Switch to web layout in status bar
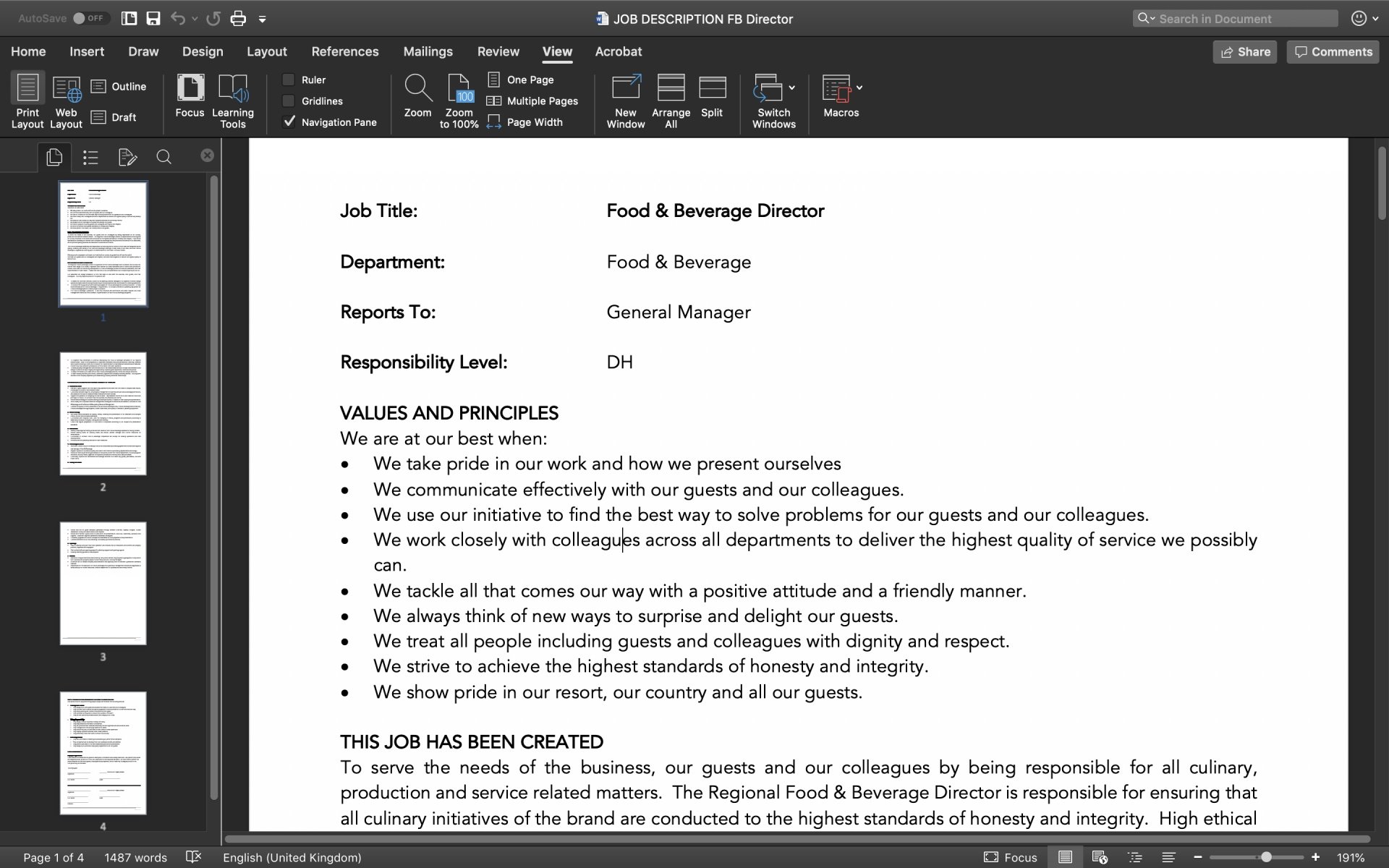The height and width of the screenshot is (868, 1389). tap(1100, 857)
